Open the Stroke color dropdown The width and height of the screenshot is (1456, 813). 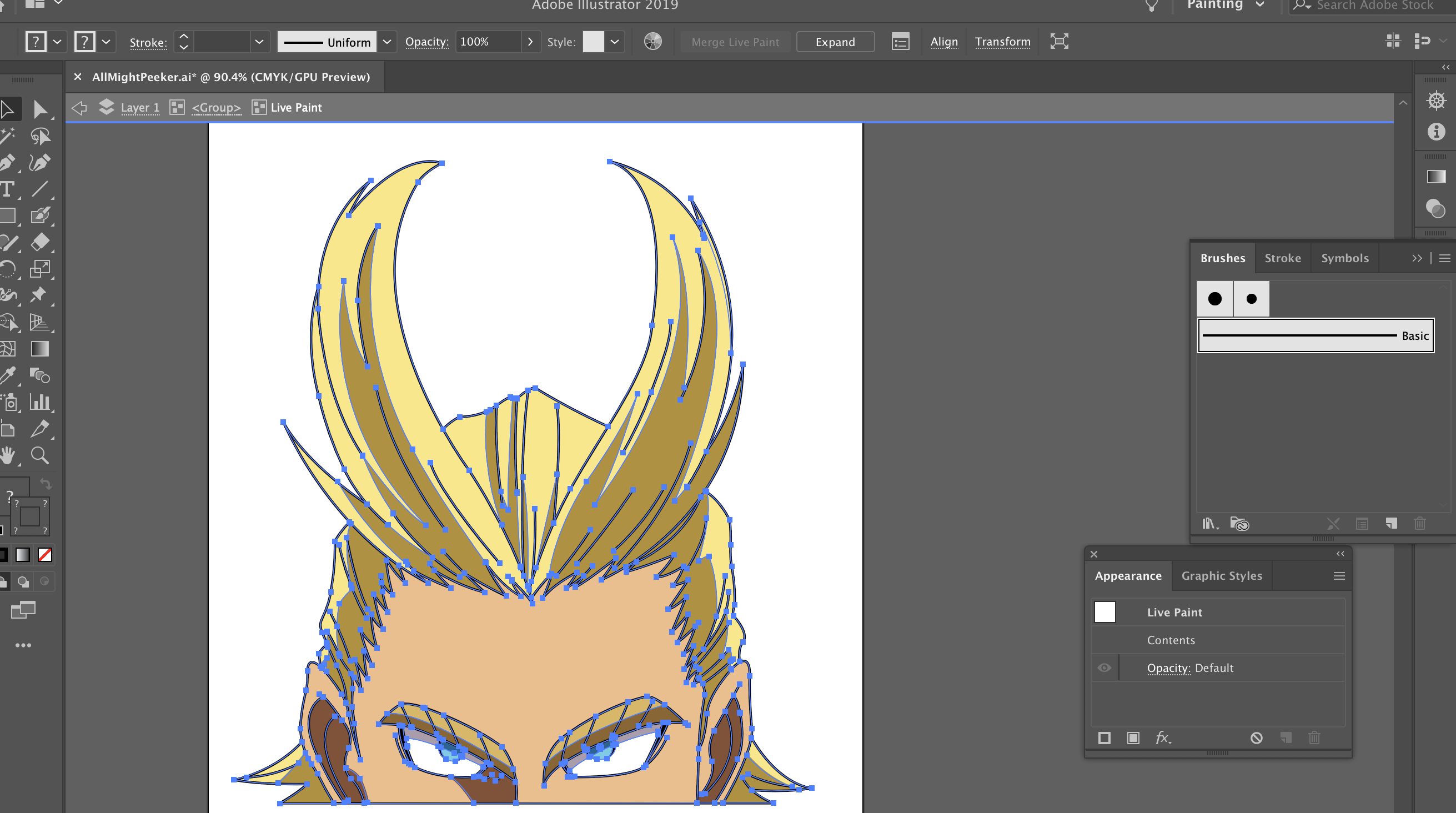[x=106, y=42]
